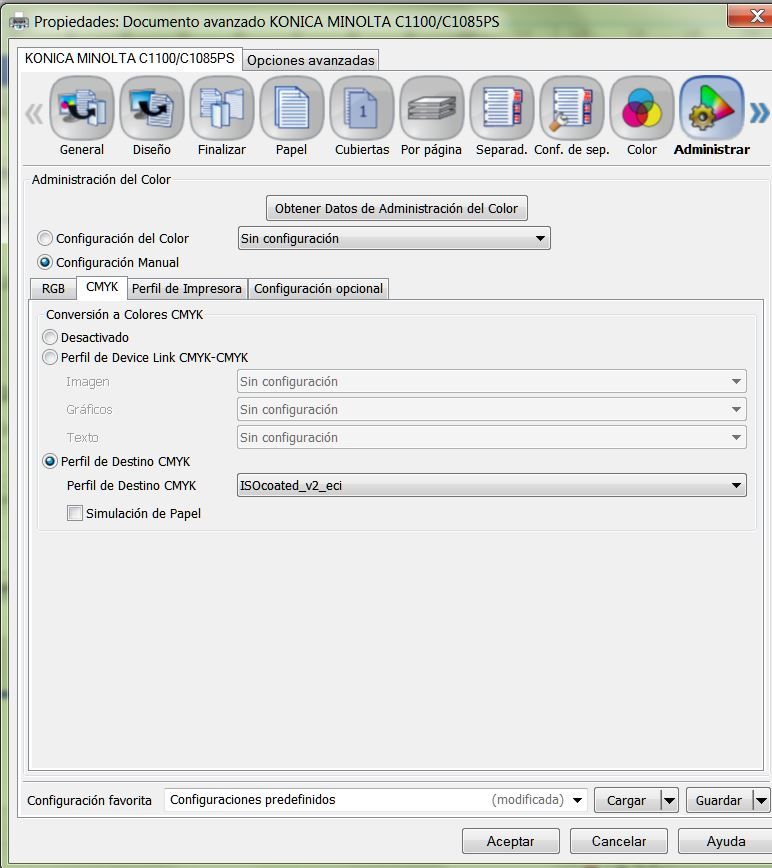Click Obtener Datos de Administración del Color
The image size is (772, 868).
coord(396,209)
